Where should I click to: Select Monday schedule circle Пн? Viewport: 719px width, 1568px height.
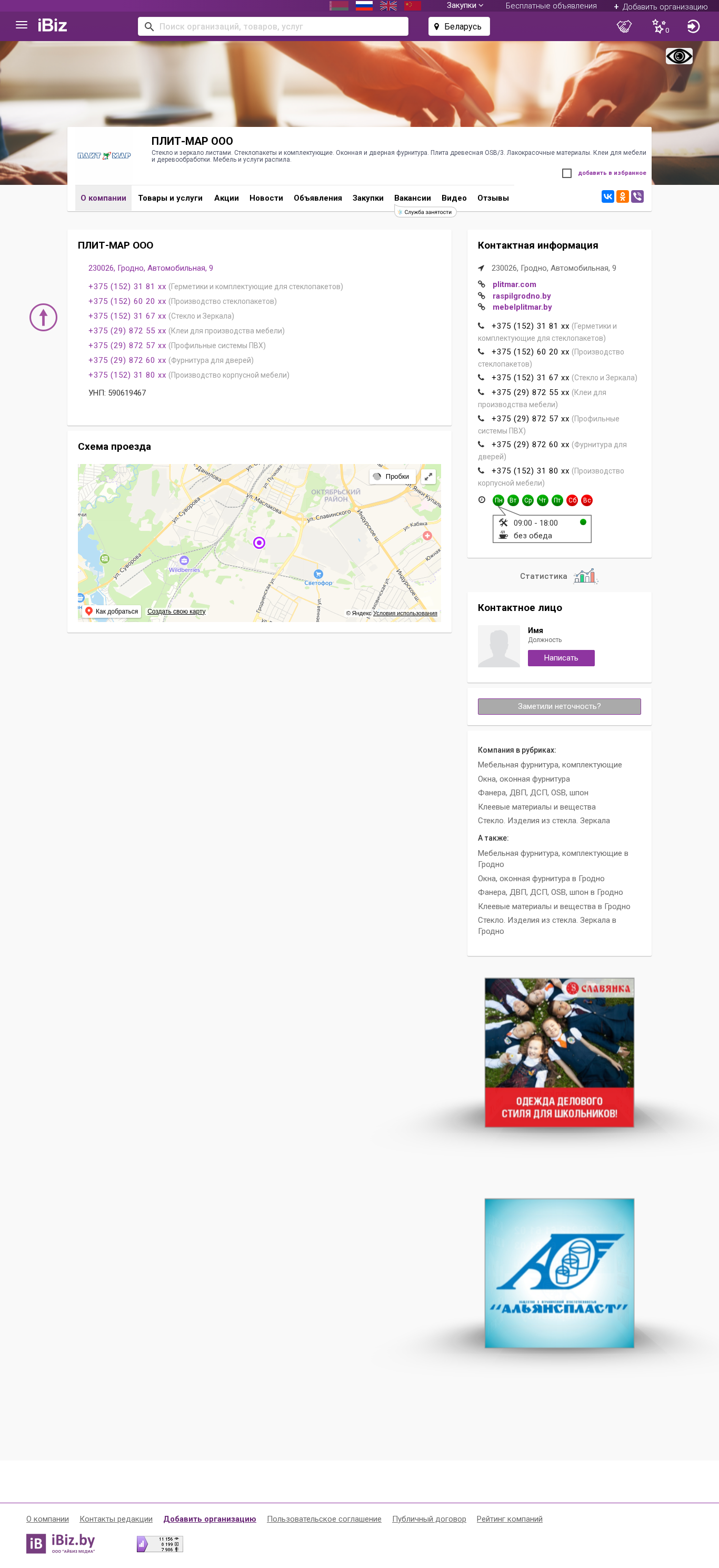[x=498, y=500]
